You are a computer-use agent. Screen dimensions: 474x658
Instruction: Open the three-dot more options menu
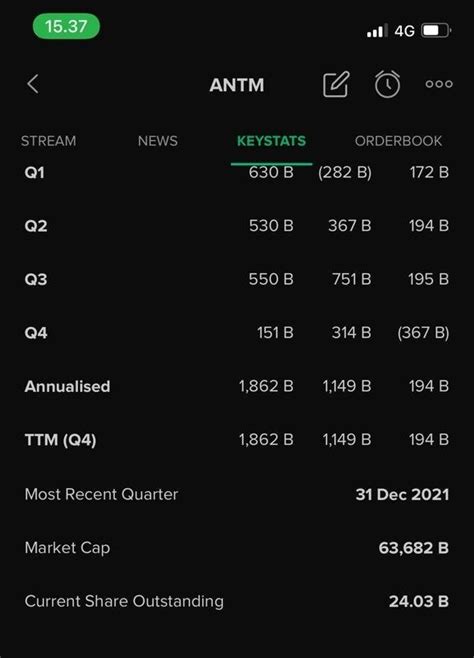pos(439,84)
